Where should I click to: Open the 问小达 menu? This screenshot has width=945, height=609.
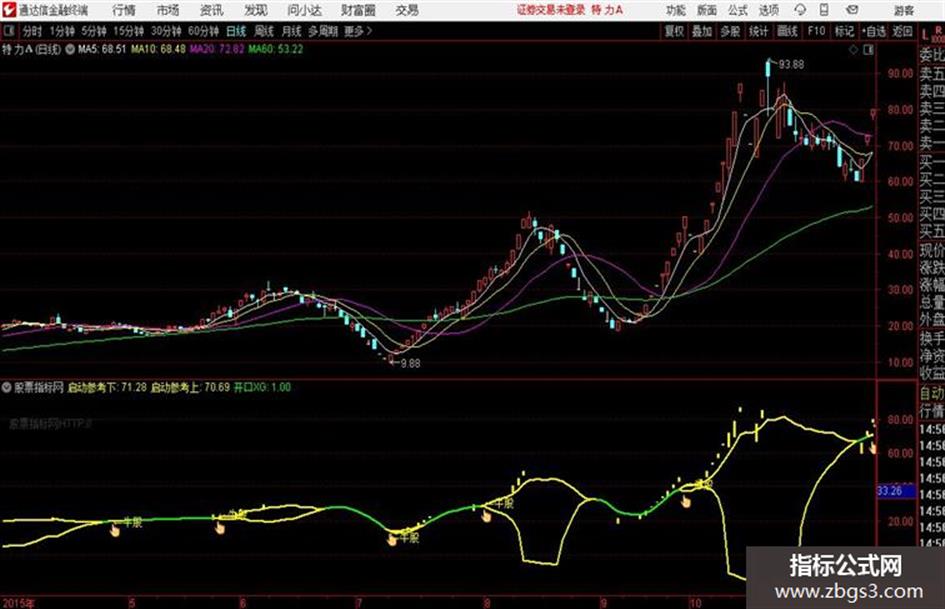tap(304, 10)
